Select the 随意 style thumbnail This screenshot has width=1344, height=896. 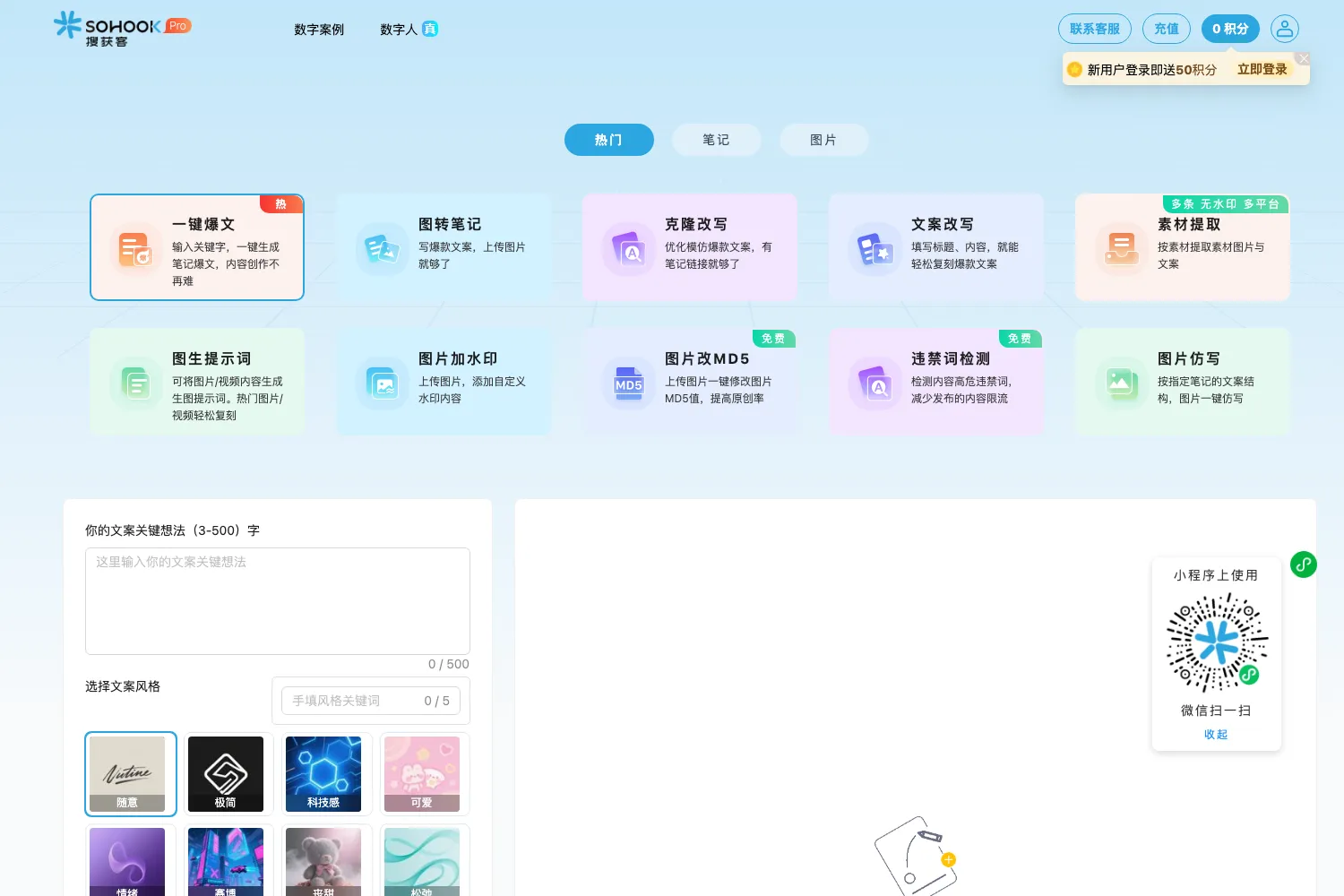[x=131, y=774]
